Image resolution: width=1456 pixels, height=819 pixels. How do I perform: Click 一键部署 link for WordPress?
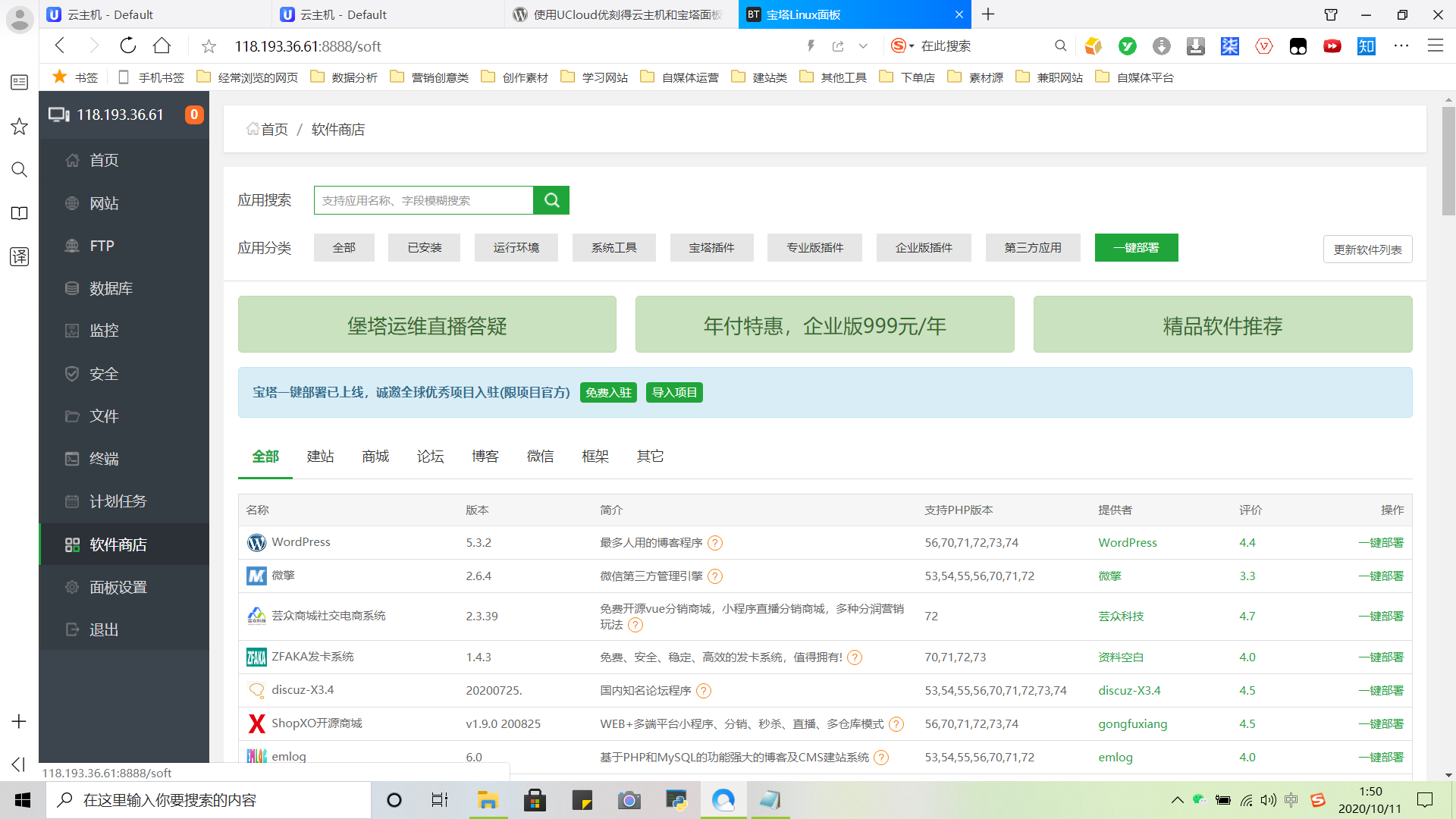1381,543
